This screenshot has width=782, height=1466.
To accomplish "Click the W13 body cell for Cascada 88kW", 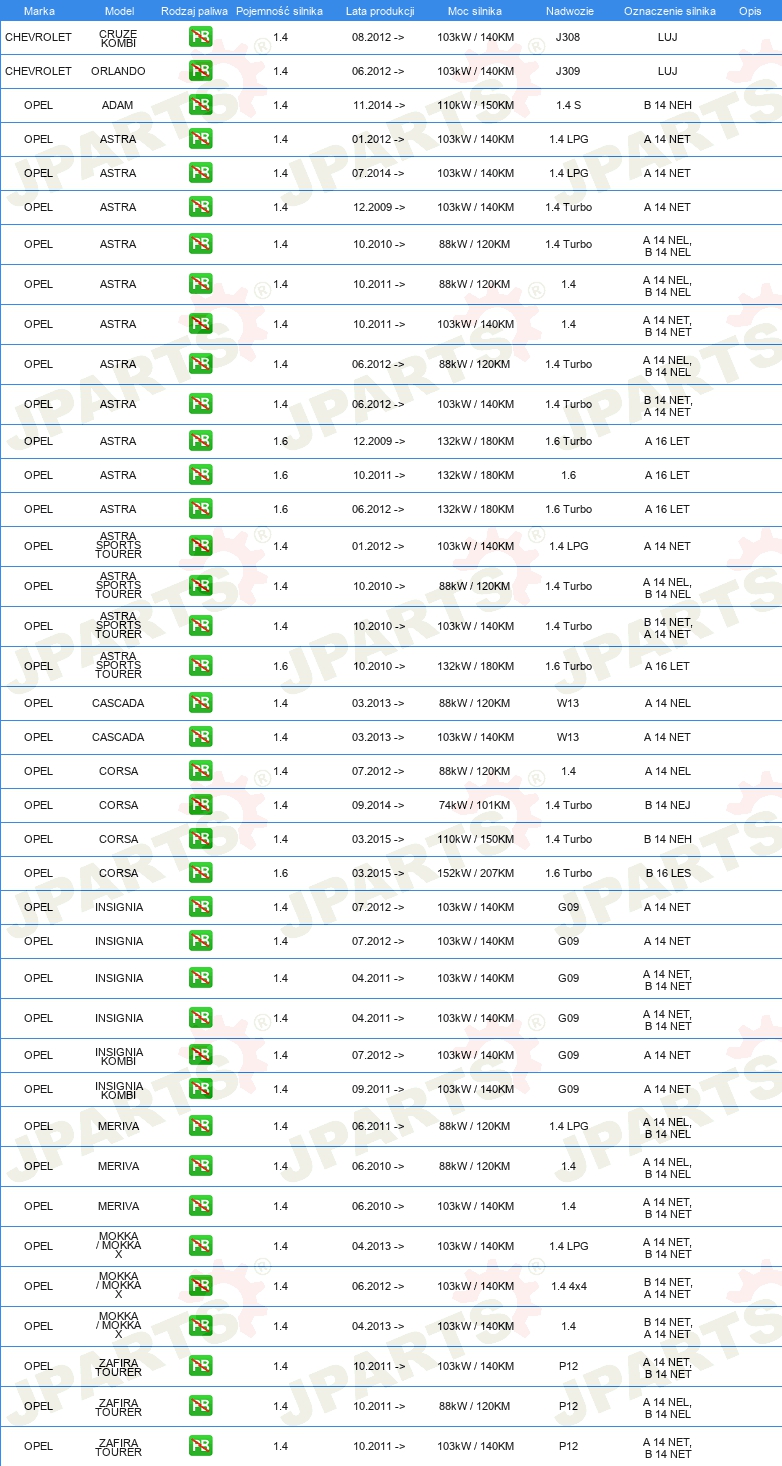I will point(568,703).
